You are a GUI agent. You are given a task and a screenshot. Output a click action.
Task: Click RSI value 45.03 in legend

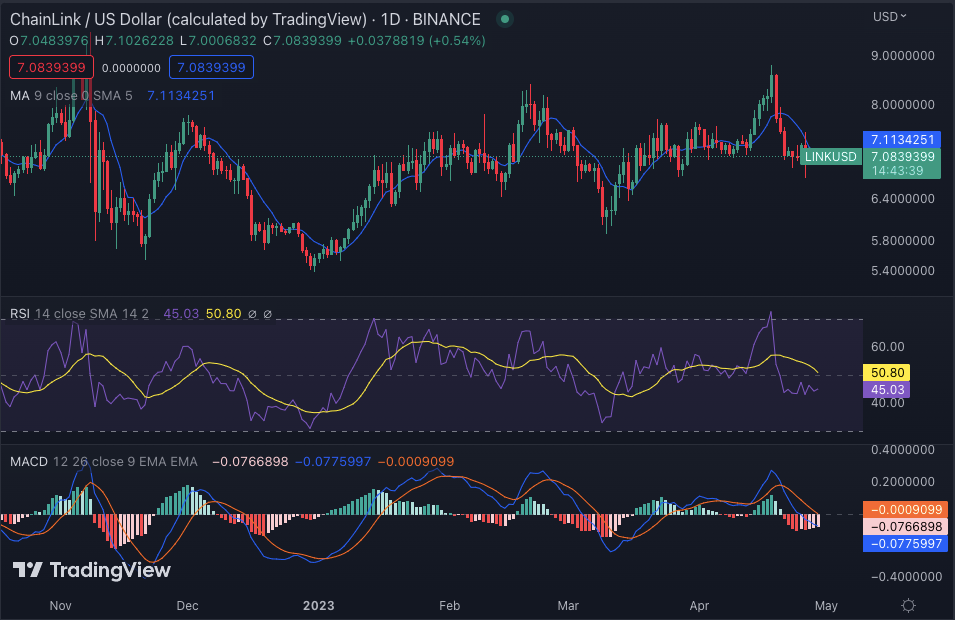tap(181, 314)
